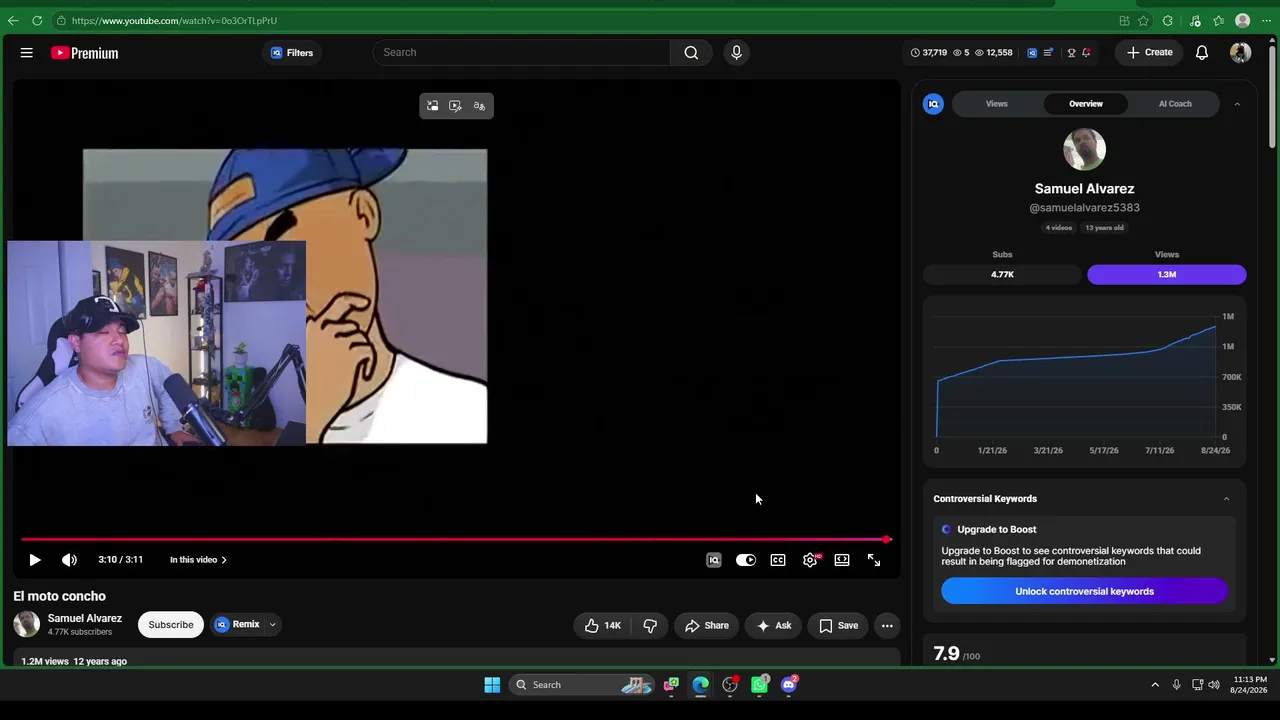This screenshot has height=720, width=1280.
Task: Switch to the Views tab
Action: (997, 104)
